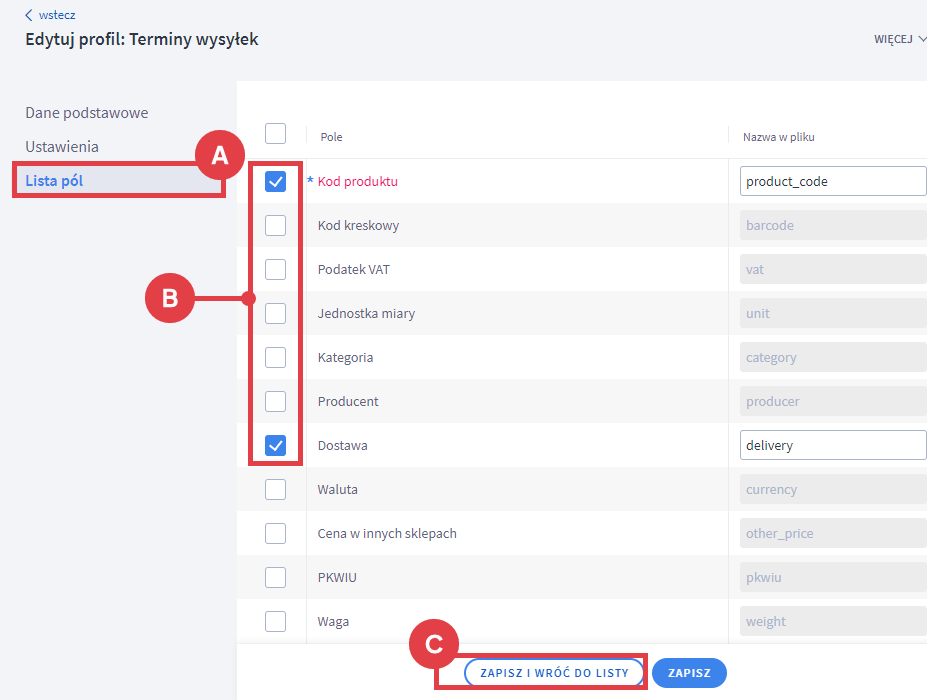Viewport: 927px width, 700px height.
Task: Enable the Kod kreskowy checkbox
Action: tap(276, 226)
